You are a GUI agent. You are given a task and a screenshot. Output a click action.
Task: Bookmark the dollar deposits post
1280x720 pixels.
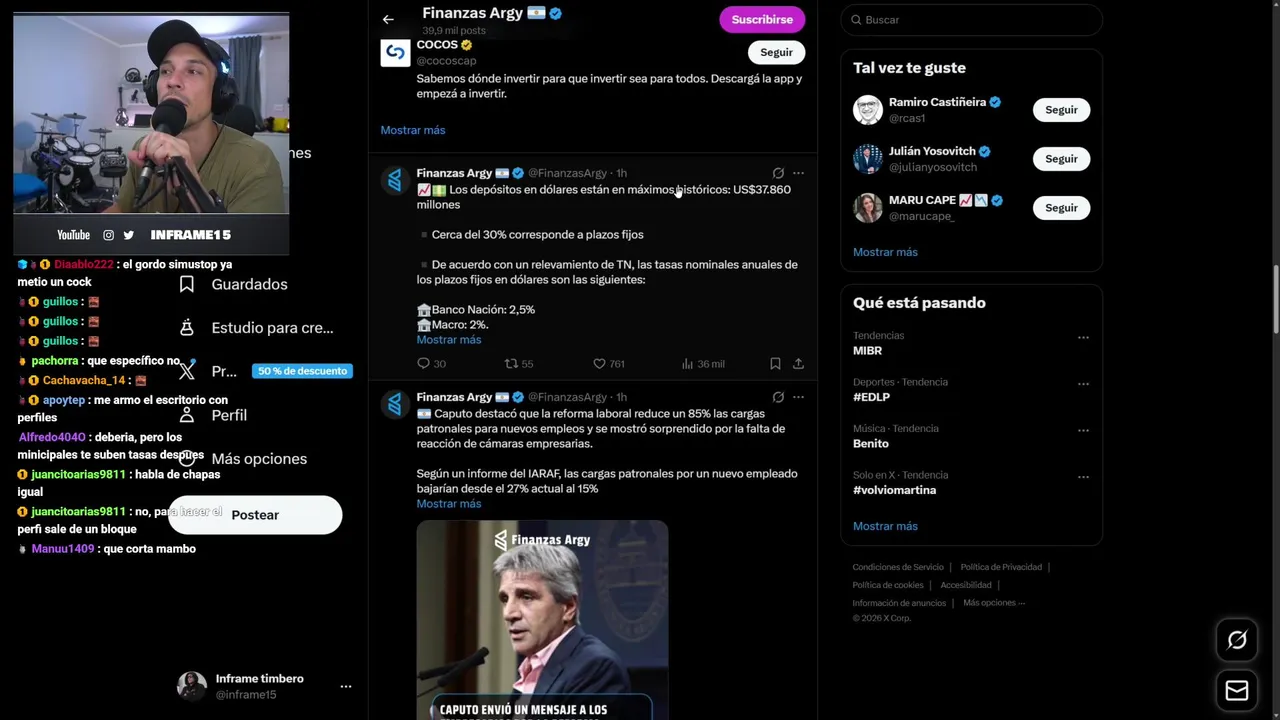pyautogui.click(x=775, y=364)
